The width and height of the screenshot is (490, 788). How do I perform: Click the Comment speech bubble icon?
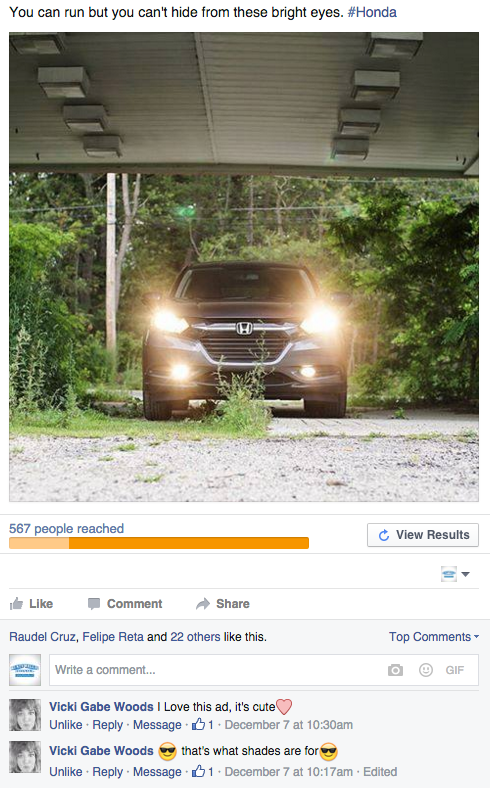tap(93, 604)
